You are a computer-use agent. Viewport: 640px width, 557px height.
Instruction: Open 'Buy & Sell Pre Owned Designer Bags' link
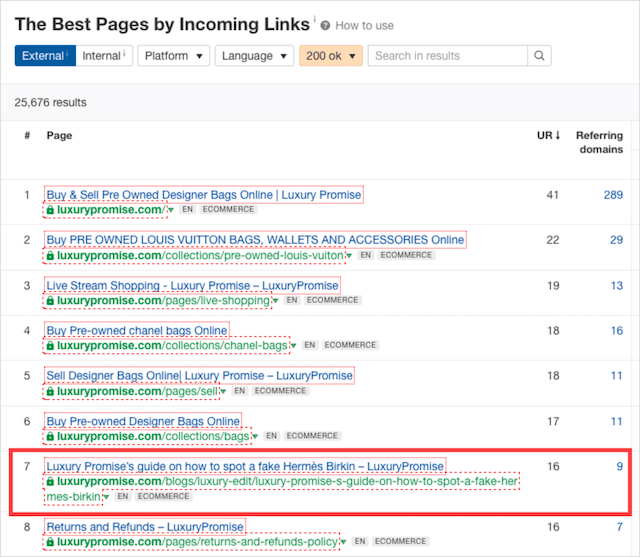coord(203,194)
